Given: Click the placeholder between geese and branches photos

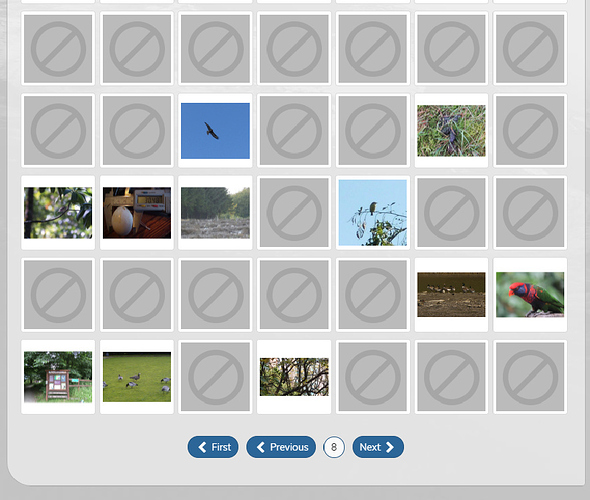Looking at the screenshot, I should [x=215, y=377].
